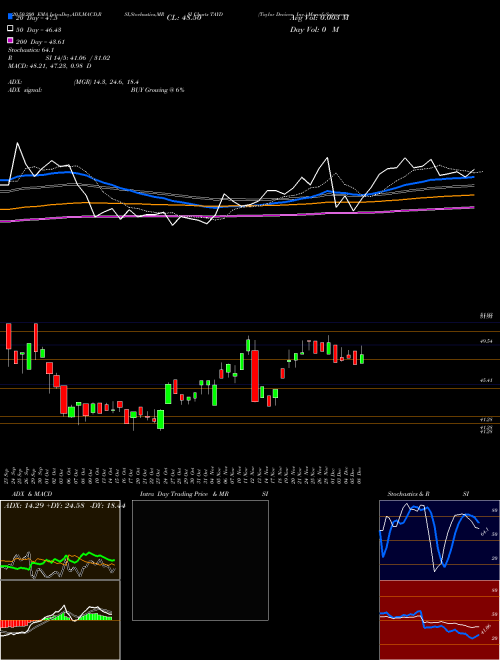The width and height of the screenshot is (500, 660).
Task: Select the '200 Day = 48.61' legend text
Action: click(x=40, y=42)
